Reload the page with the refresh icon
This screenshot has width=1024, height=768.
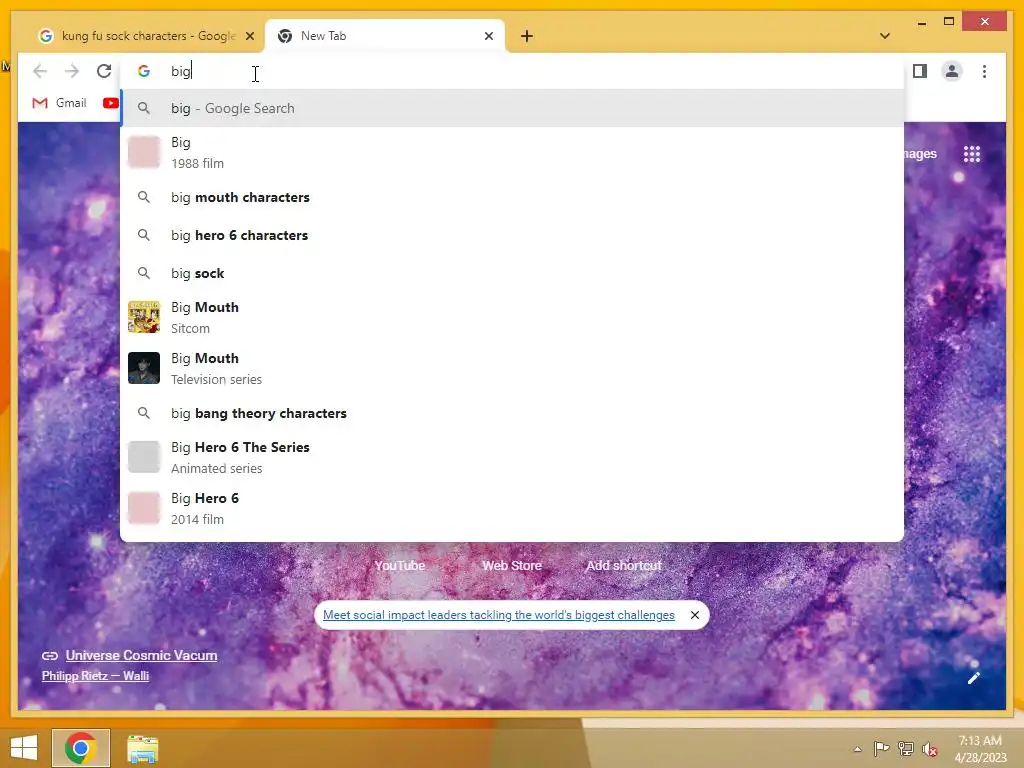click(104, 71)
